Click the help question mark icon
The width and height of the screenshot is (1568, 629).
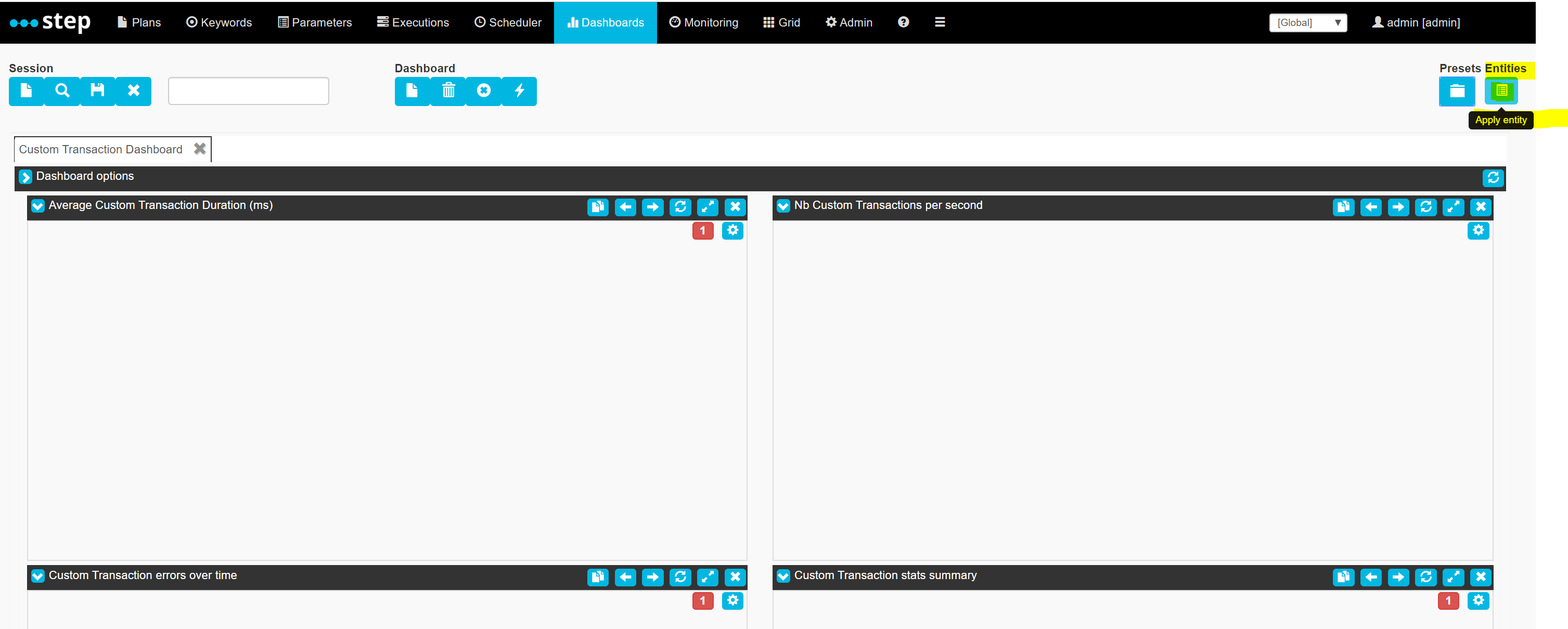tap(903, 22)
